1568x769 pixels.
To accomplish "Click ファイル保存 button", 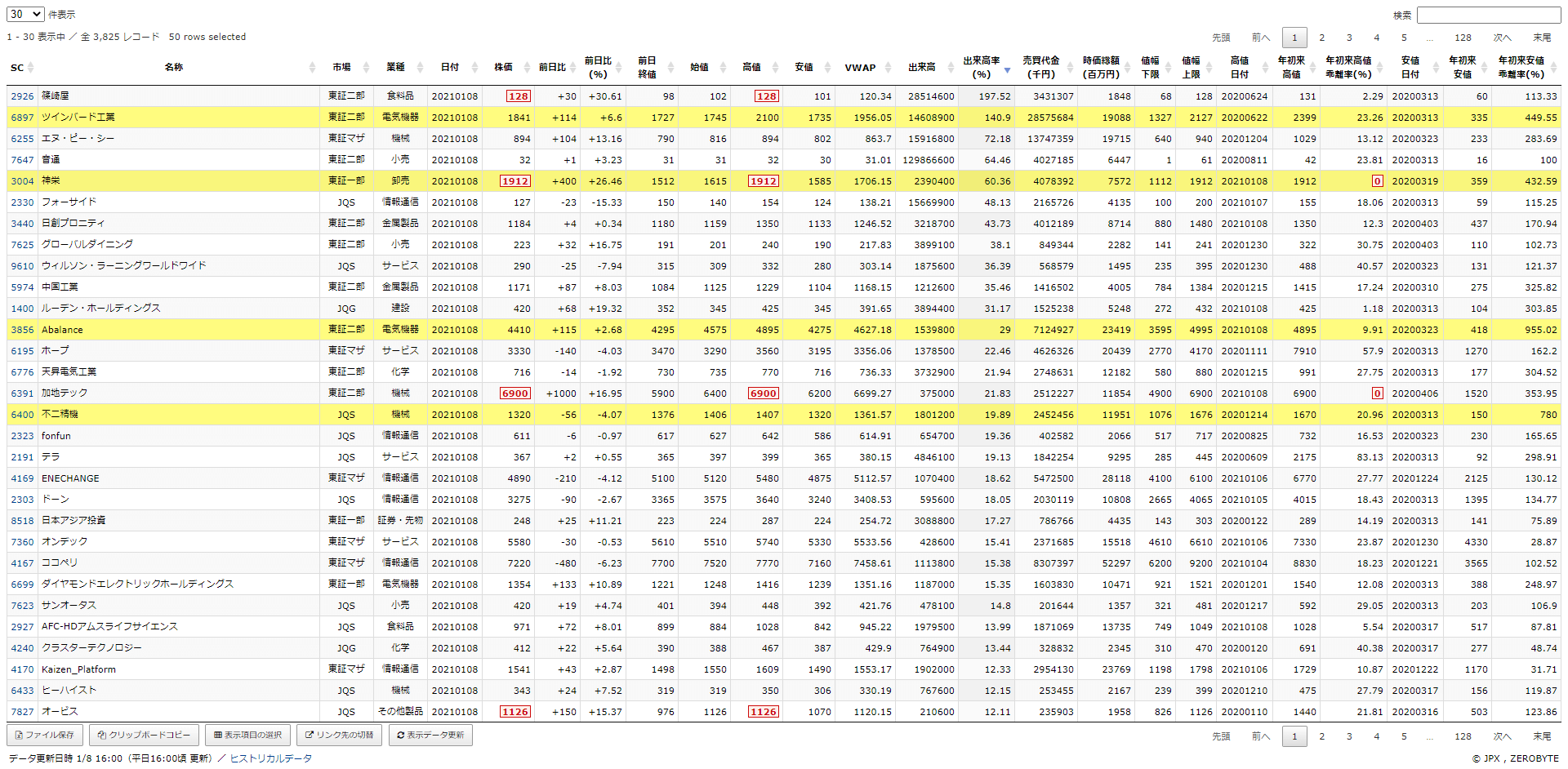I will coord(45,736).
